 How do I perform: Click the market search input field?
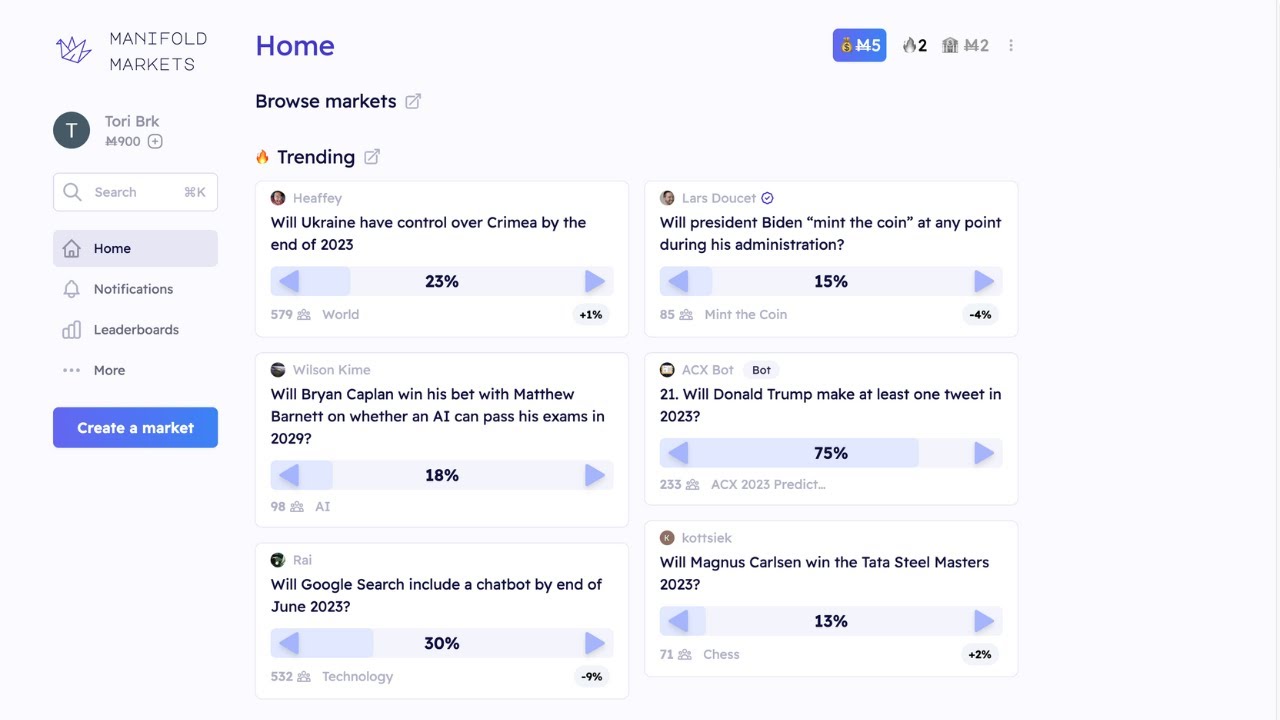[x=135, y=192]
